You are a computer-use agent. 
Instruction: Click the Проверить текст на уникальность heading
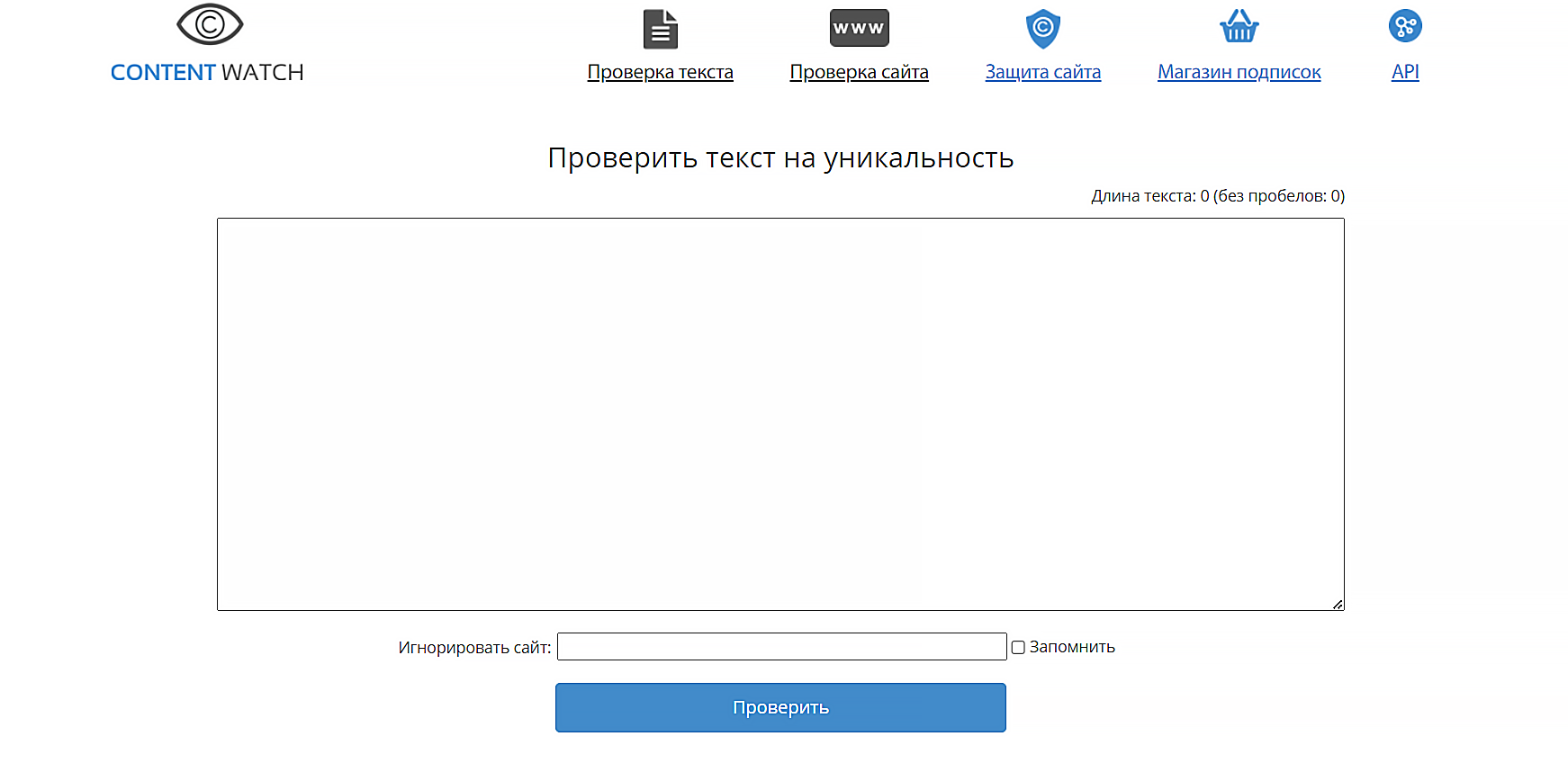point(780,157)
